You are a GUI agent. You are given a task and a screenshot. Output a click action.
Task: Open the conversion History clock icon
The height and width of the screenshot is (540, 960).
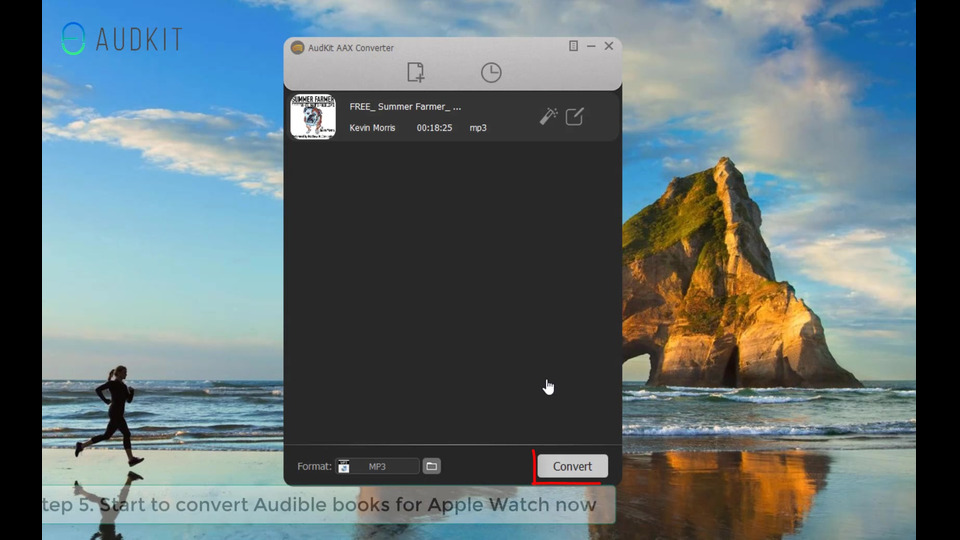(x=491, y=72)
